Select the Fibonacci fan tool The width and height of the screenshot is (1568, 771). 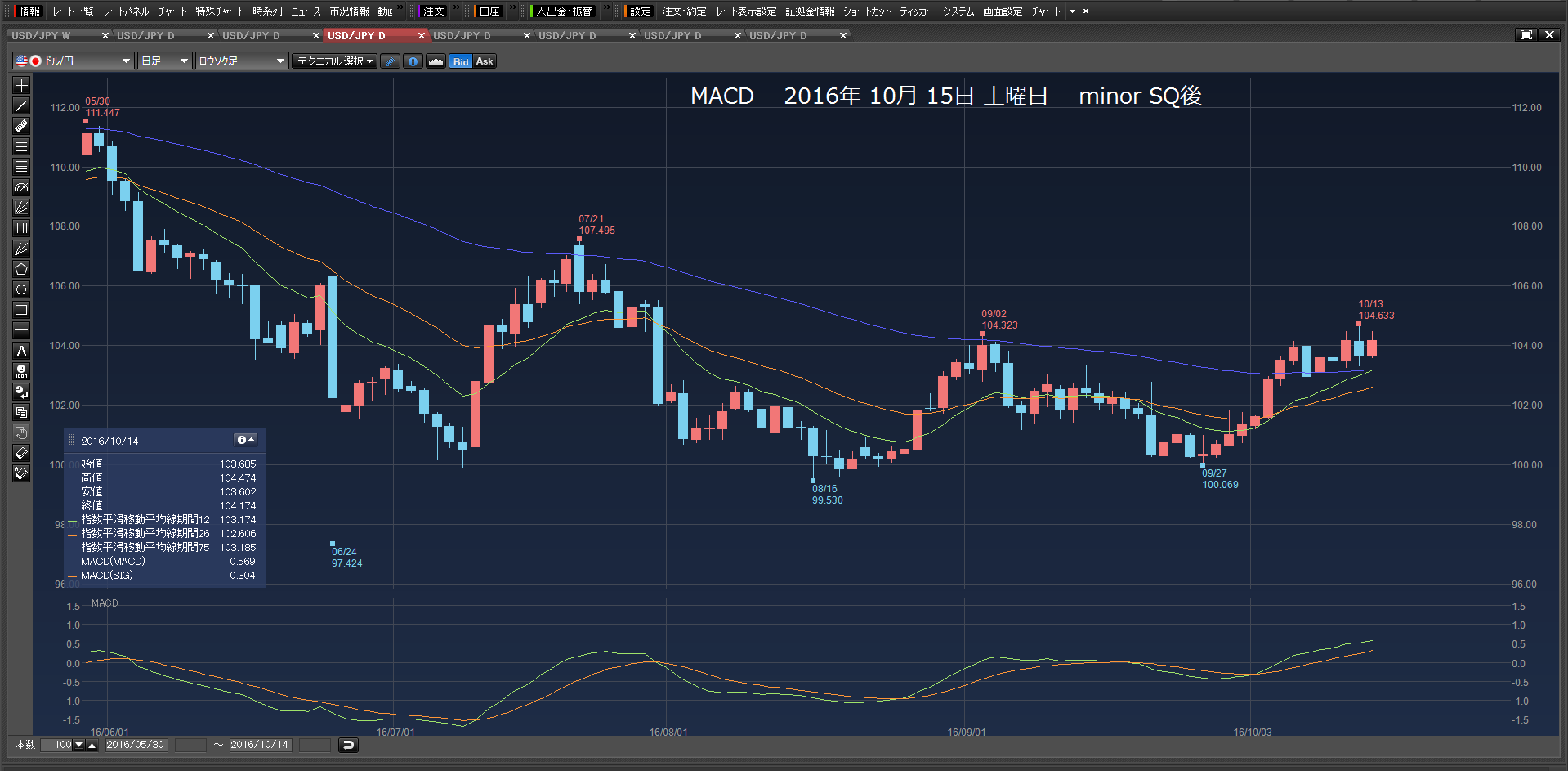(21, 208)
